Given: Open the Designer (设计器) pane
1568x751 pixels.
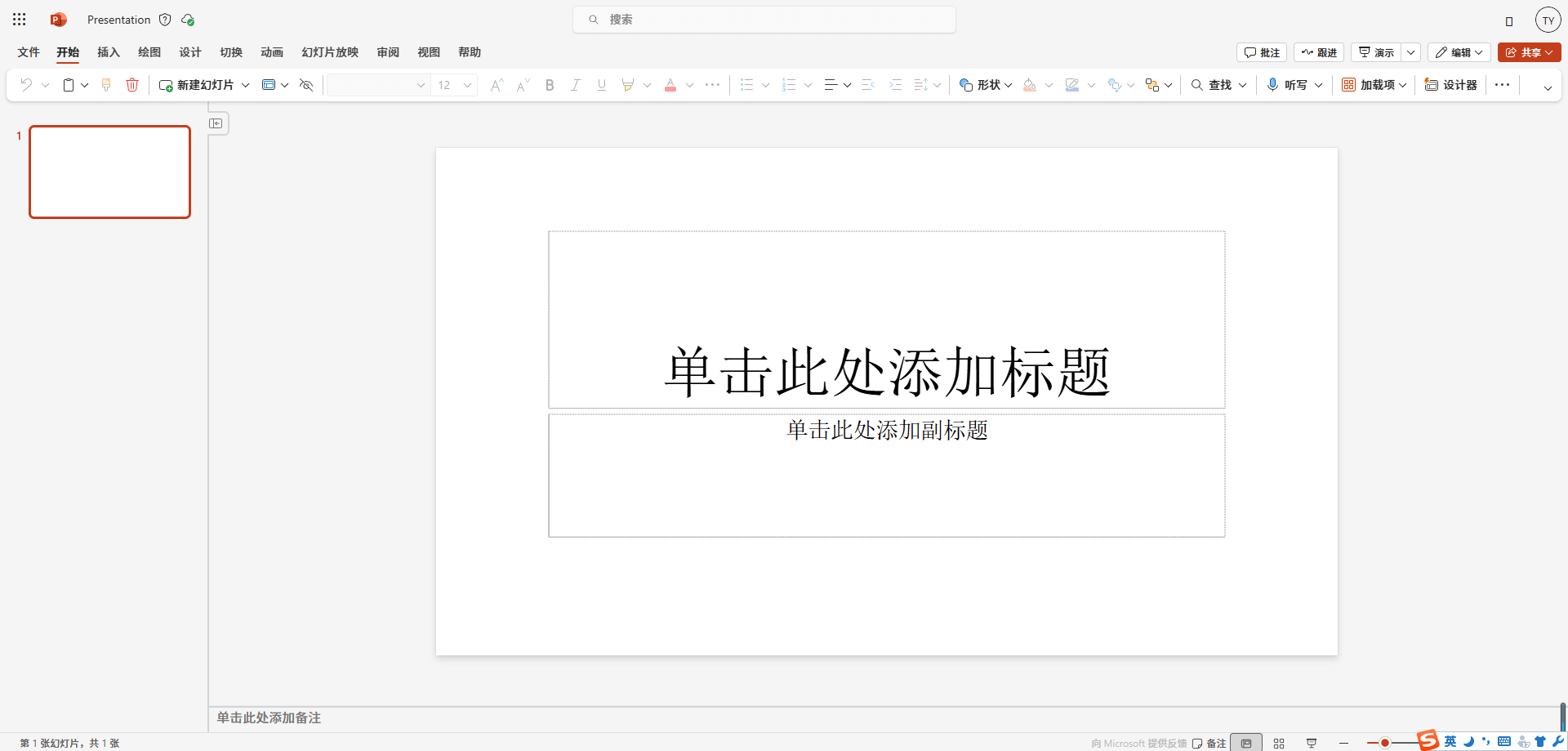Looking at the screenshot, I should [1450, 85].
